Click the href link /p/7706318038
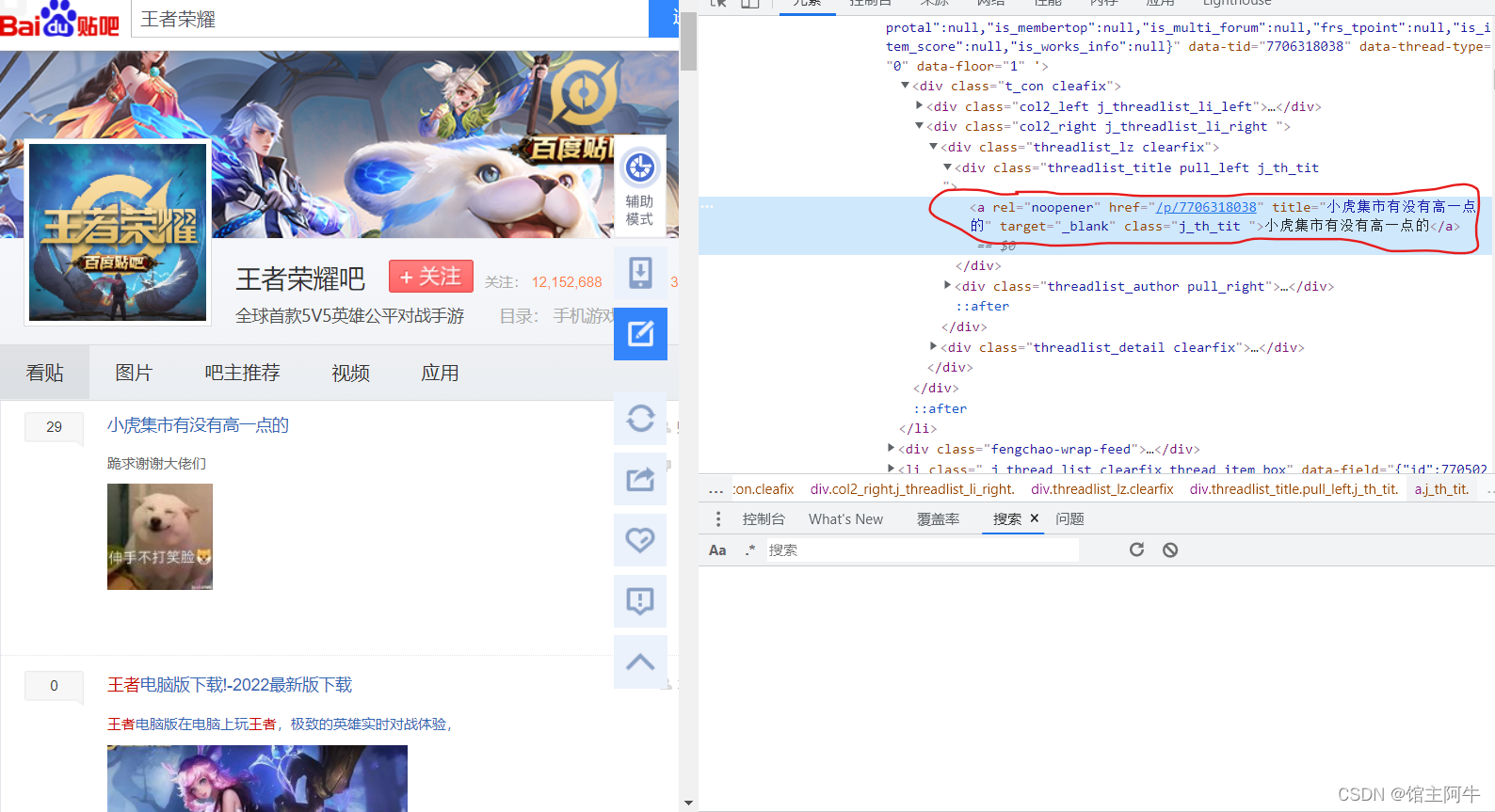 pyautogui.click(x=1206, y=207)
